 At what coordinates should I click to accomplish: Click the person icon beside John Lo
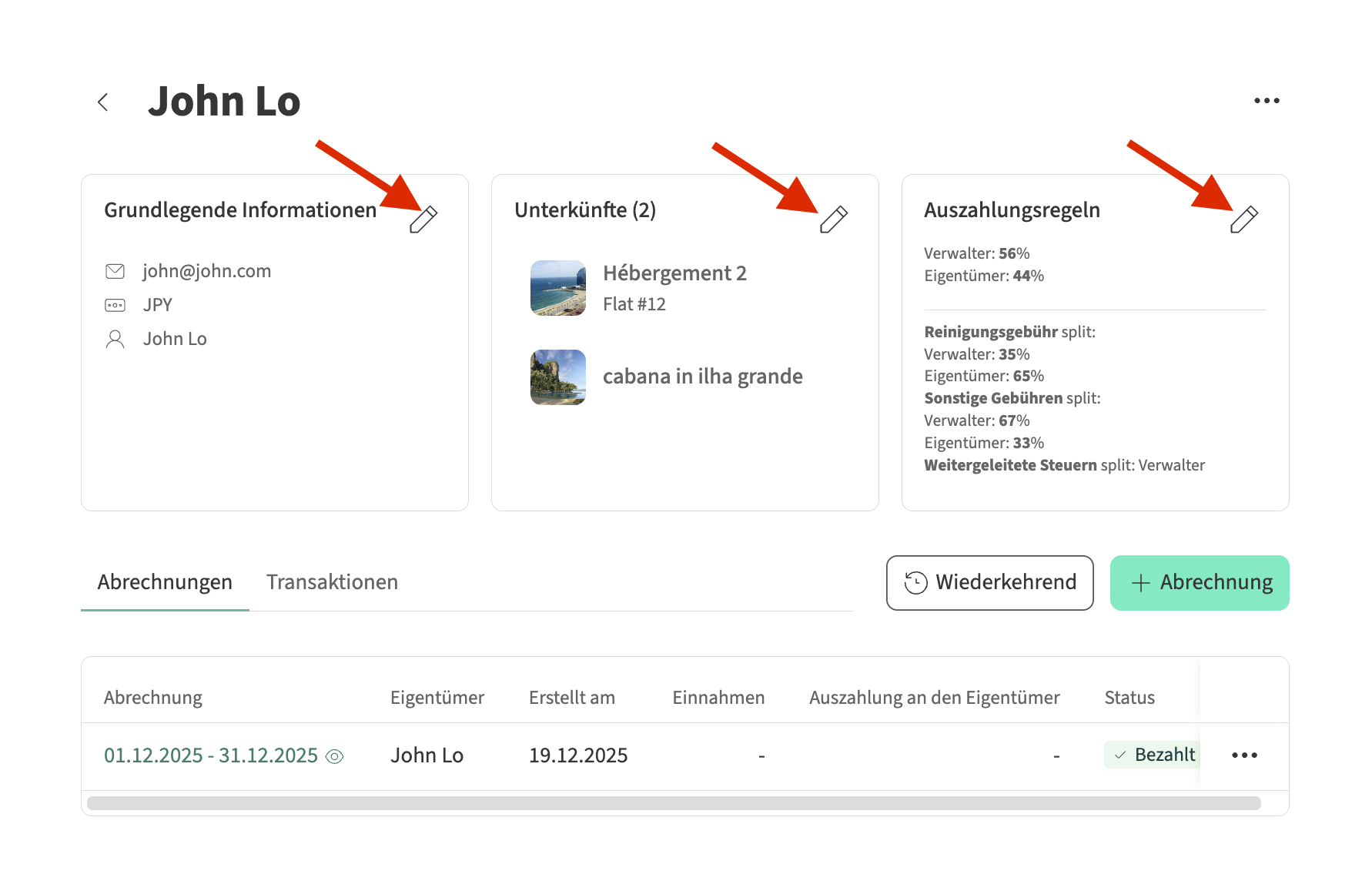(115, 339)
